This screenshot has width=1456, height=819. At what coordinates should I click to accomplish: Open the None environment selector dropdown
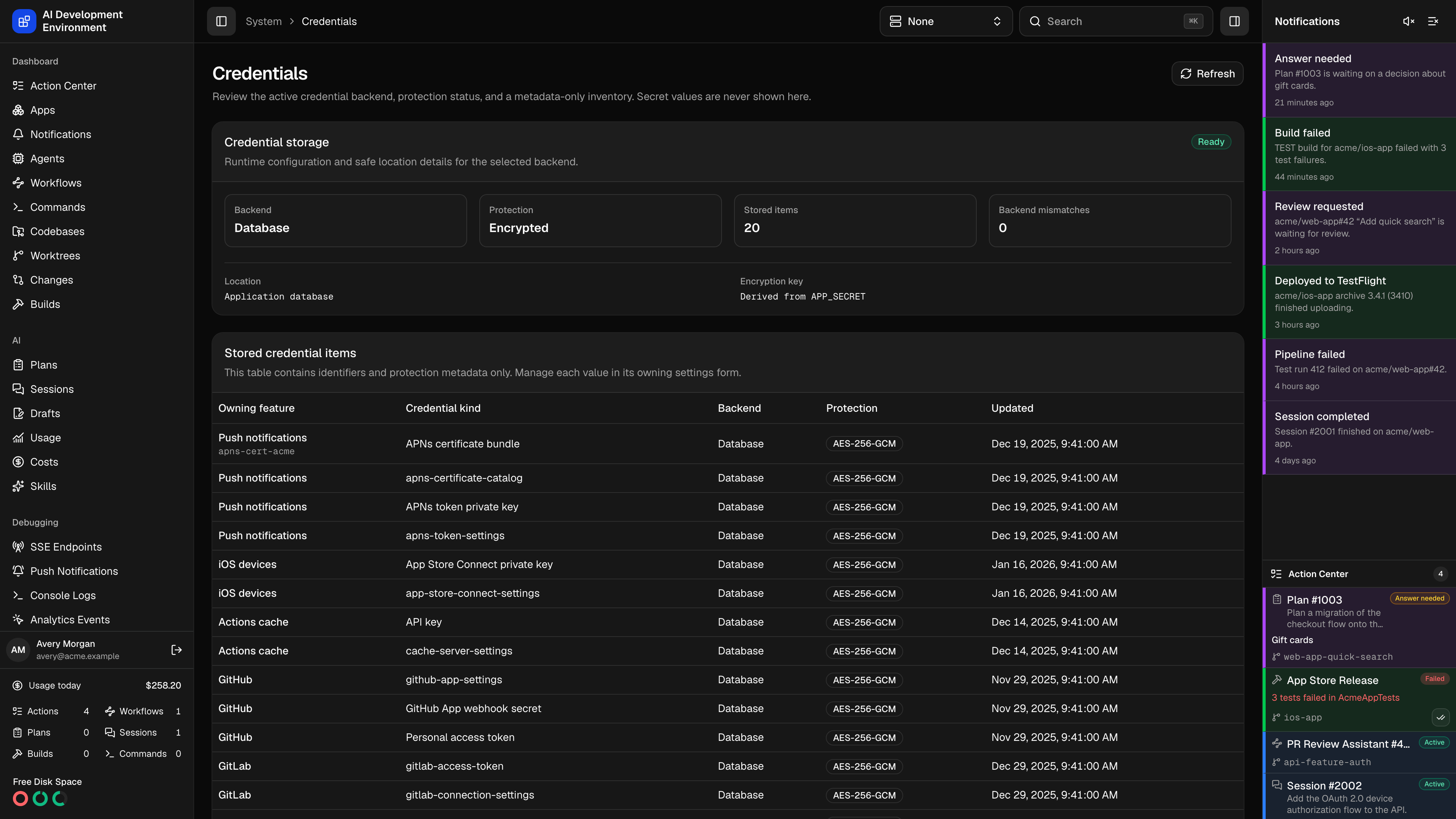coord(946,22)
